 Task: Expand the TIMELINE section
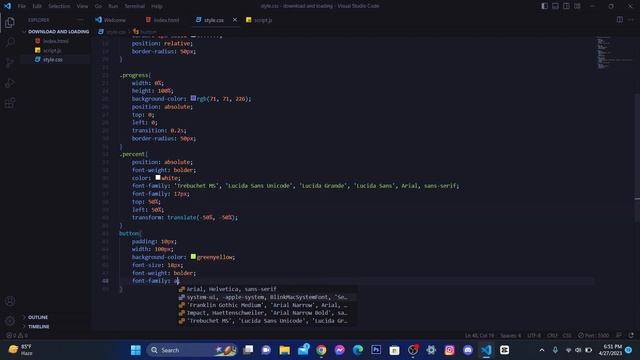click(39, 327)
